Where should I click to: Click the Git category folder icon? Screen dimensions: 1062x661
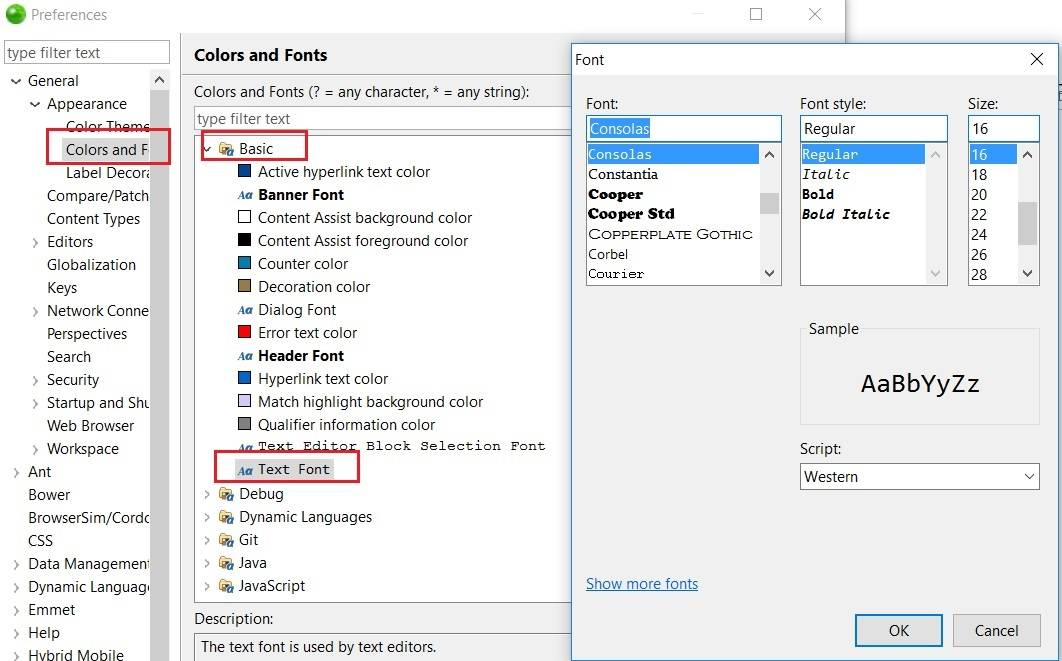click(226, 540)
